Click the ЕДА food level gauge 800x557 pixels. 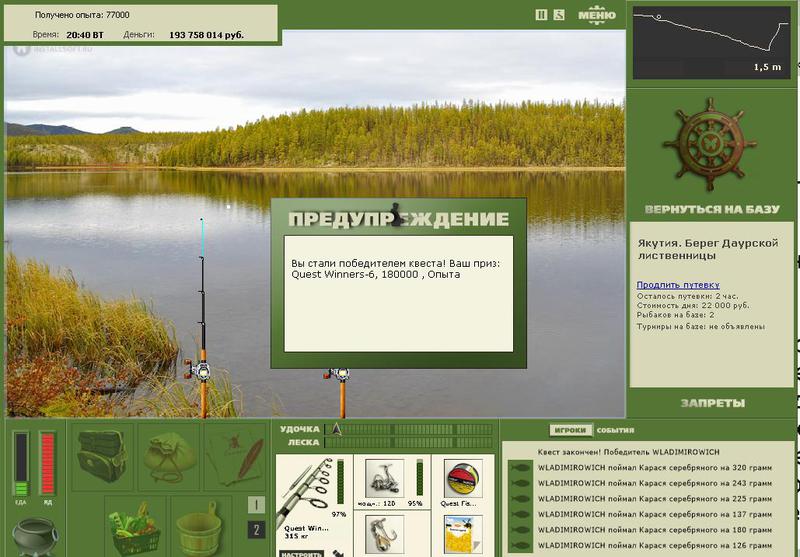[21, 464]
